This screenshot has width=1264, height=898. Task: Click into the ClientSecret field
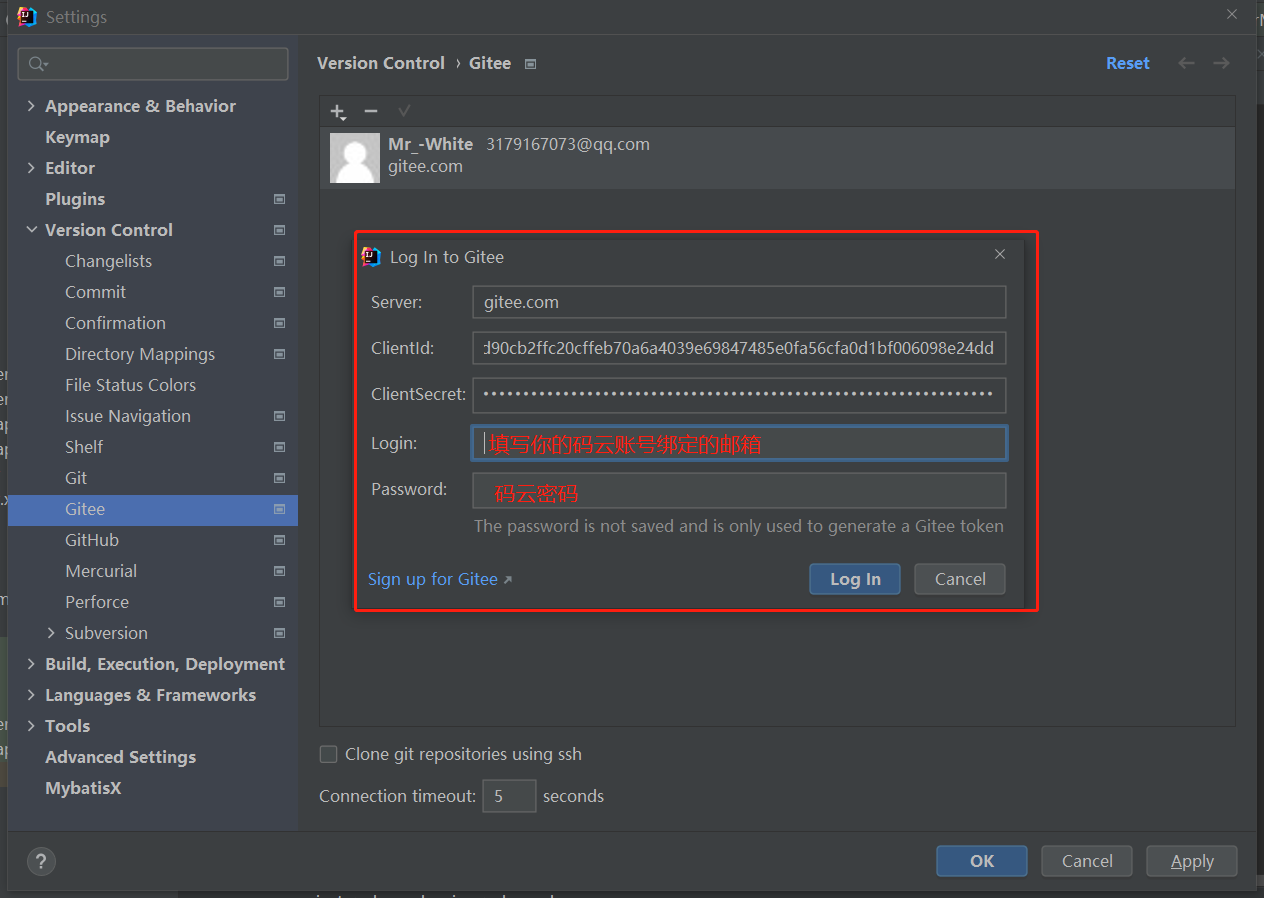pos(739,395)
